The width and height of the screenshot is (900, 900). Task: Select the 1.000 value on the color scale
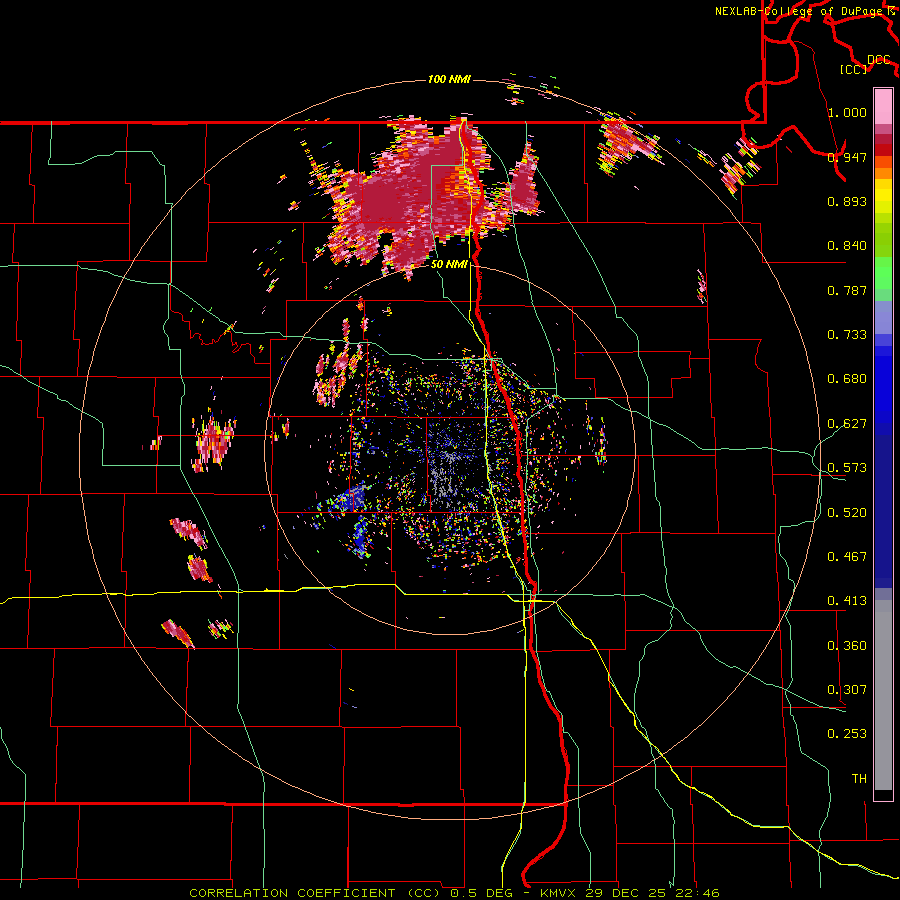coord(847,112)
